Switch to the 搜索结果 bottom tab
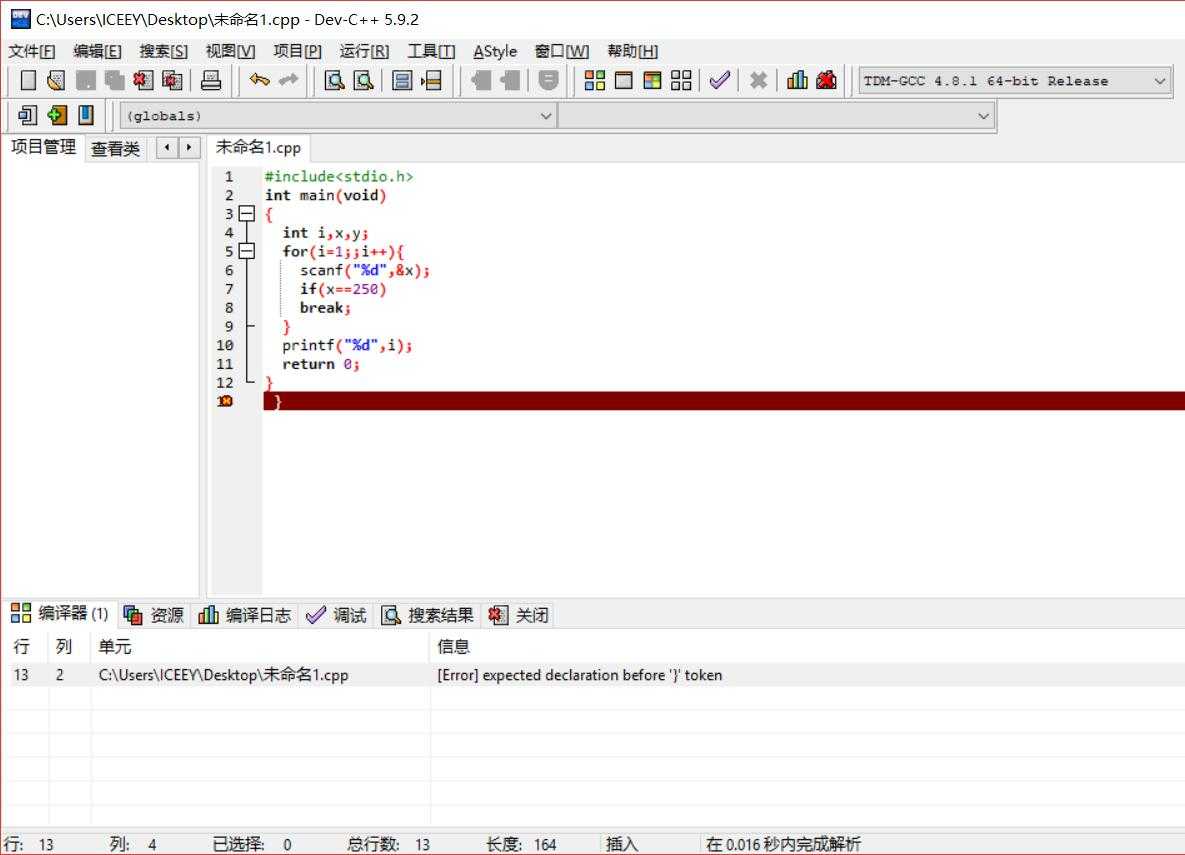 point(428,615)
